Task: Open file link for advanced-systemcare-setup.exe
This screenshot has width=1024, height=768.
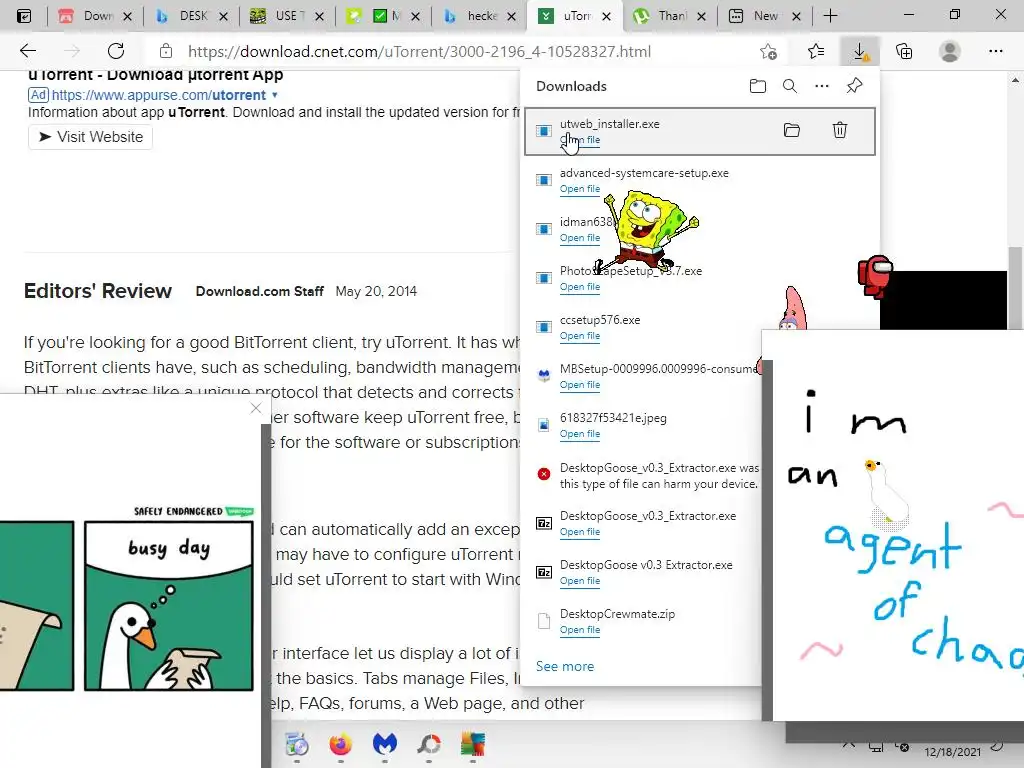Action: tap(579, 189)
